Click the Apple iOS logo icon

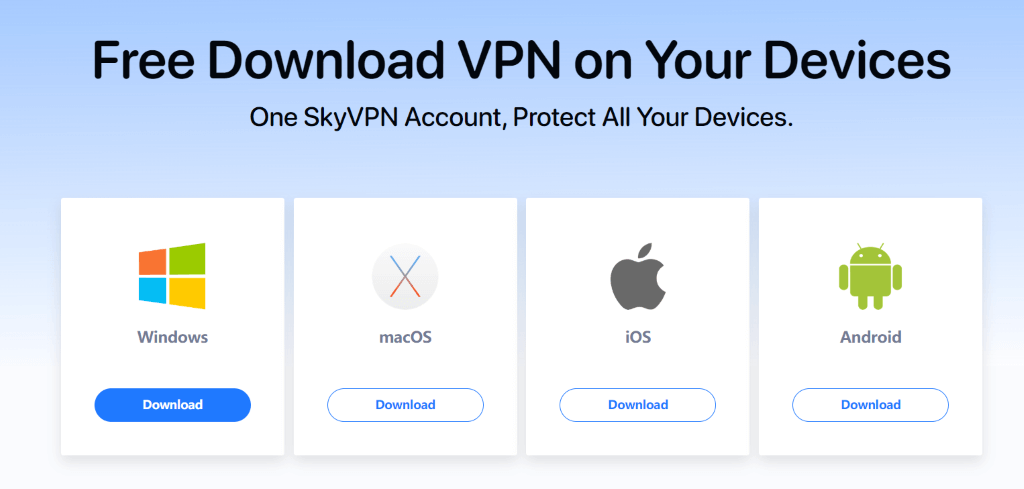[x=637, y=276]
